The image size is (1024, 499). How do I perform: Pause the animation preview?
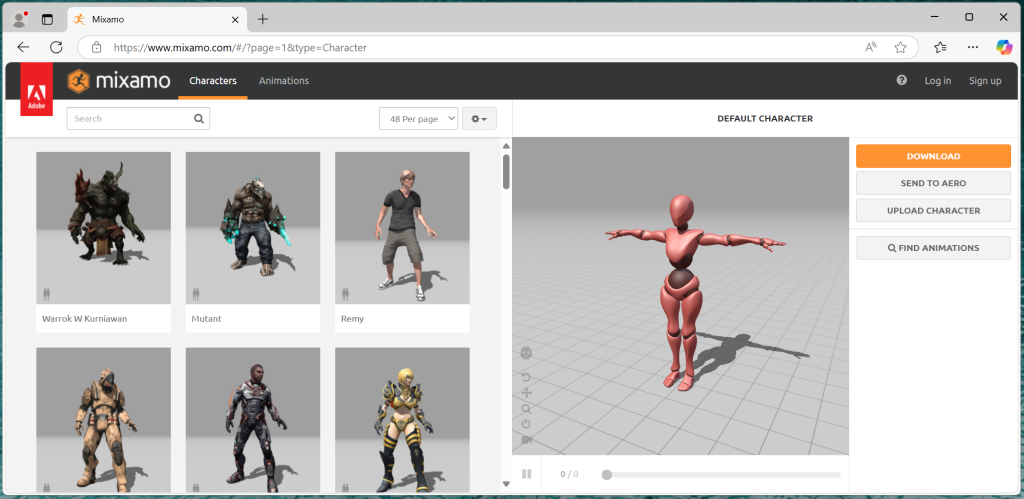[526, 474]
